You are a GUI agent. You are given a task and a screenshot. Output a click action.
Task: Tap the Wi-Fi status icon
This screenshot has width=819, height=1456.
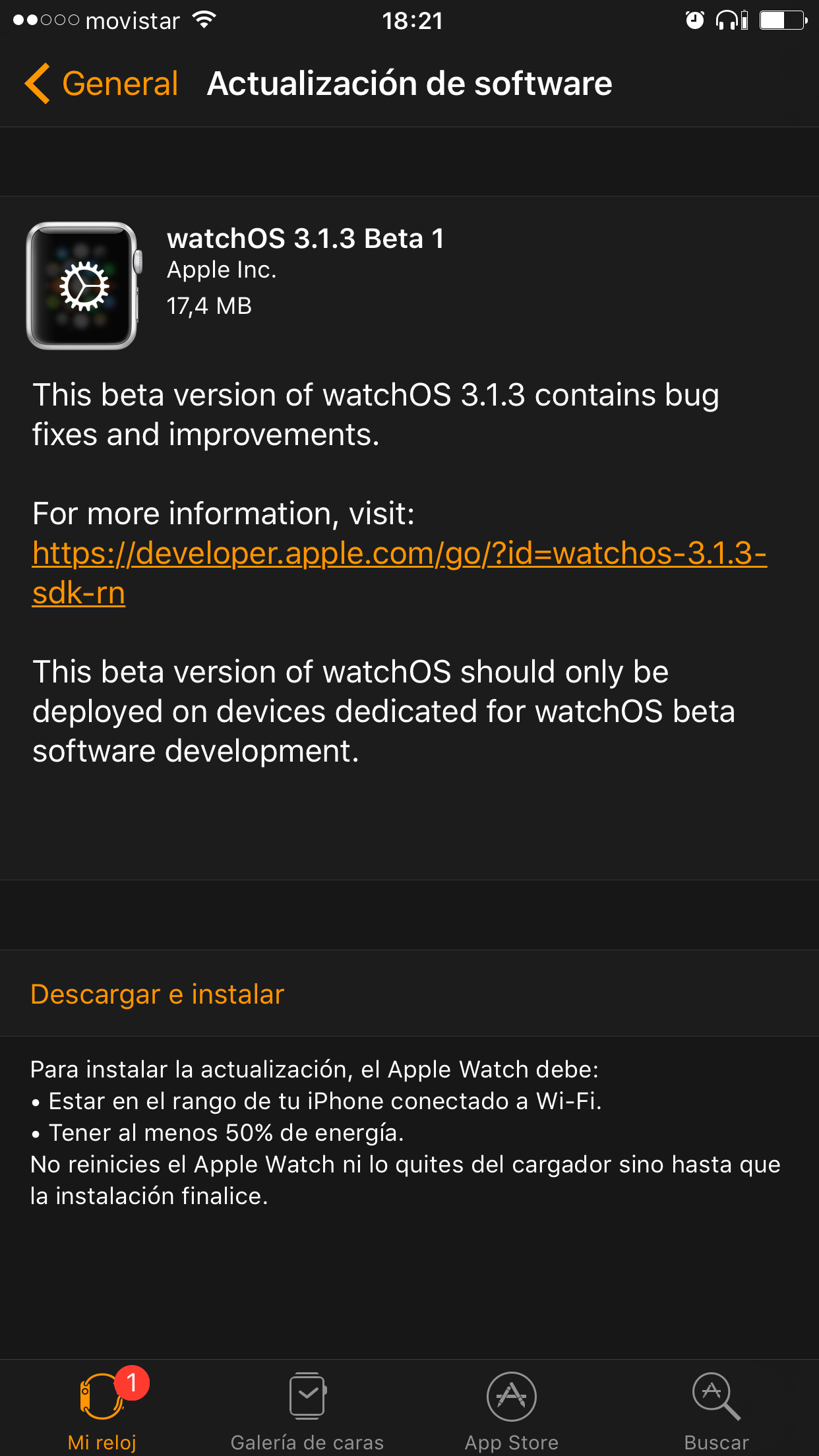(x=204, y=20)
